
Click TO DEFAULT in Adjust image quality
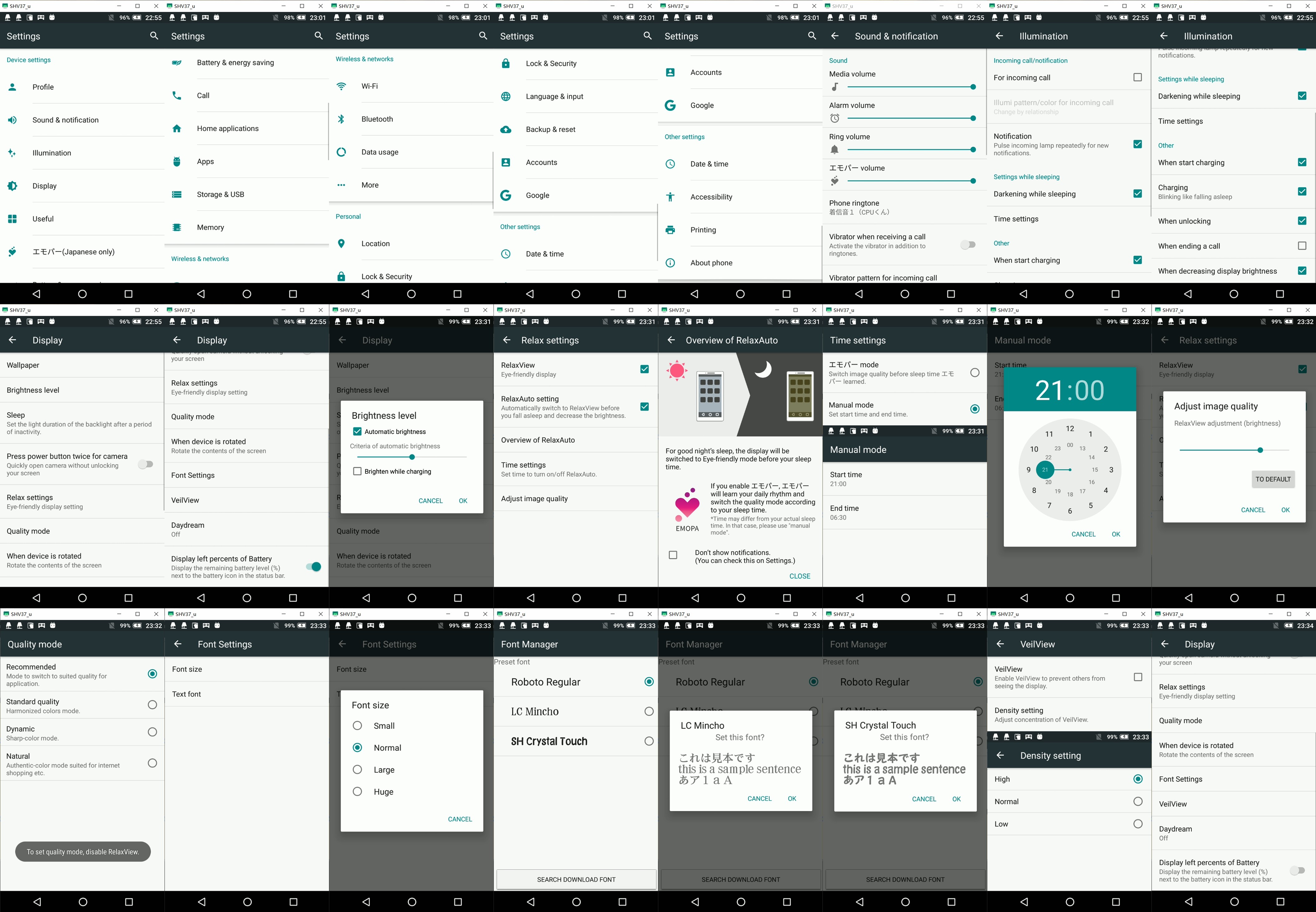tap(1273, 479)
